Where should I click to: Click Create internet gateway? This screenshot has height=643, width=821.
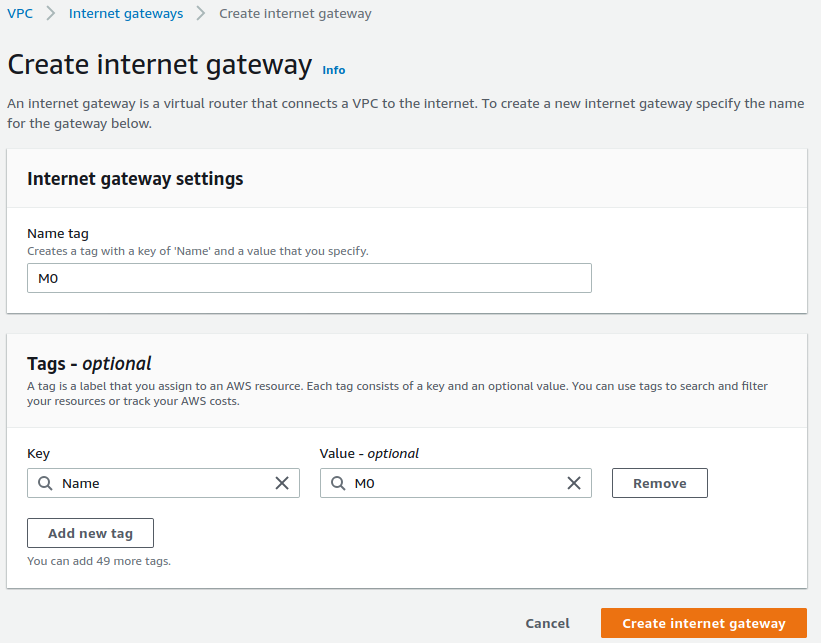pos(703,622)
